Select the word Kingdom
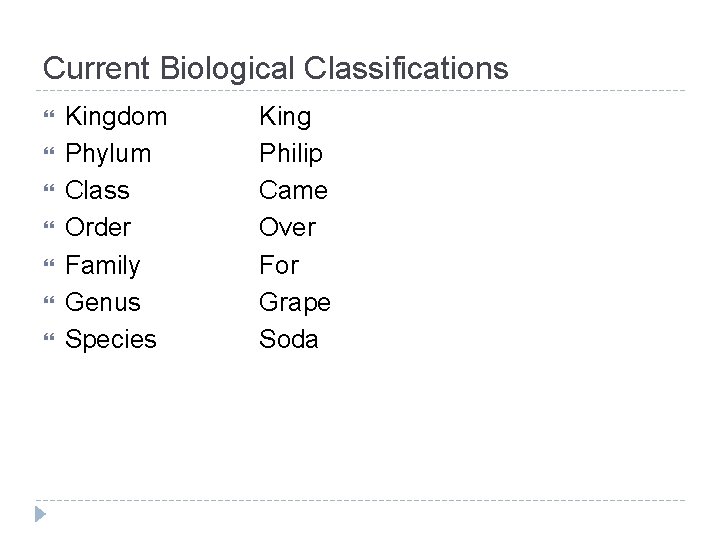Image resolution: width=720 pixels, height=540 pixels. (115, 117)
